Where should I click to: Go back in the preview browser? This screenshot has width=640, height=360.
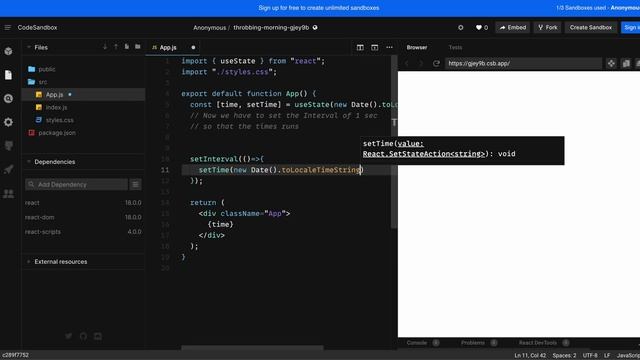point(407,63)
